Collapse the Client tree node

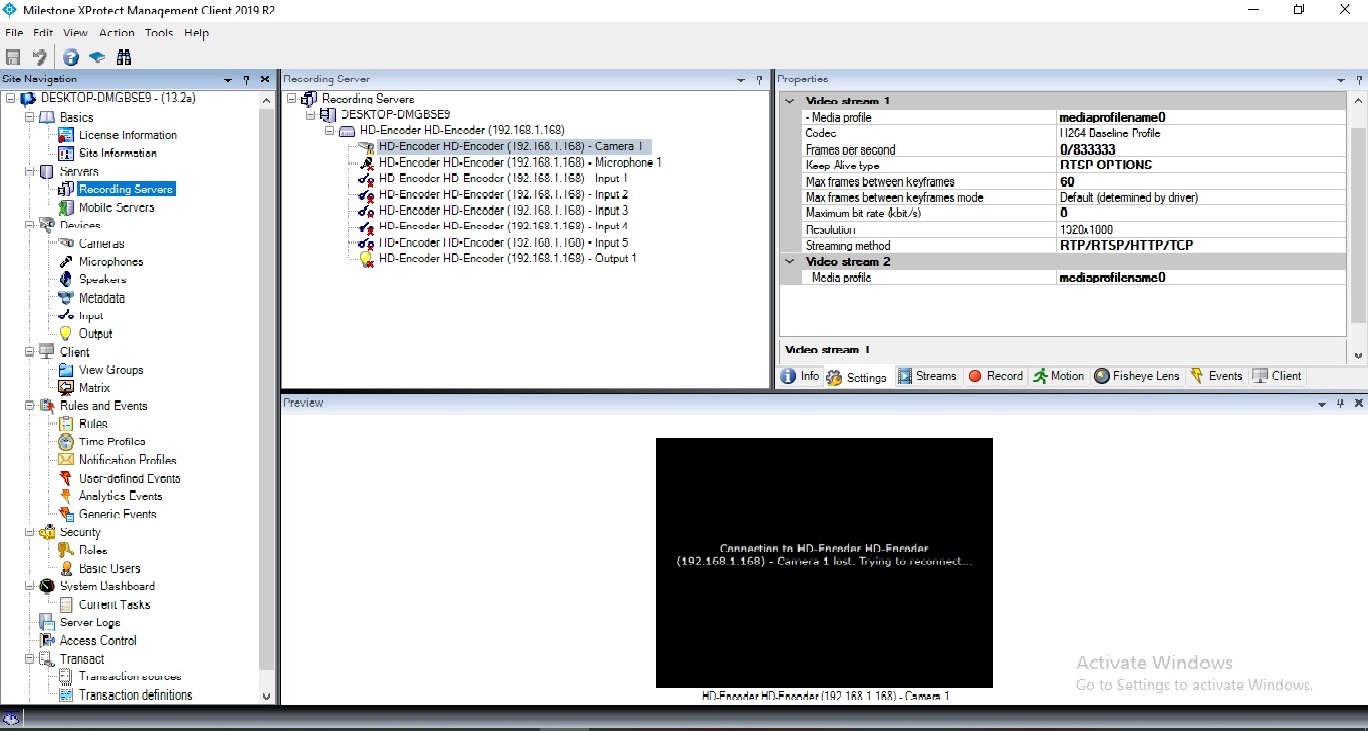tap(29, 351)
